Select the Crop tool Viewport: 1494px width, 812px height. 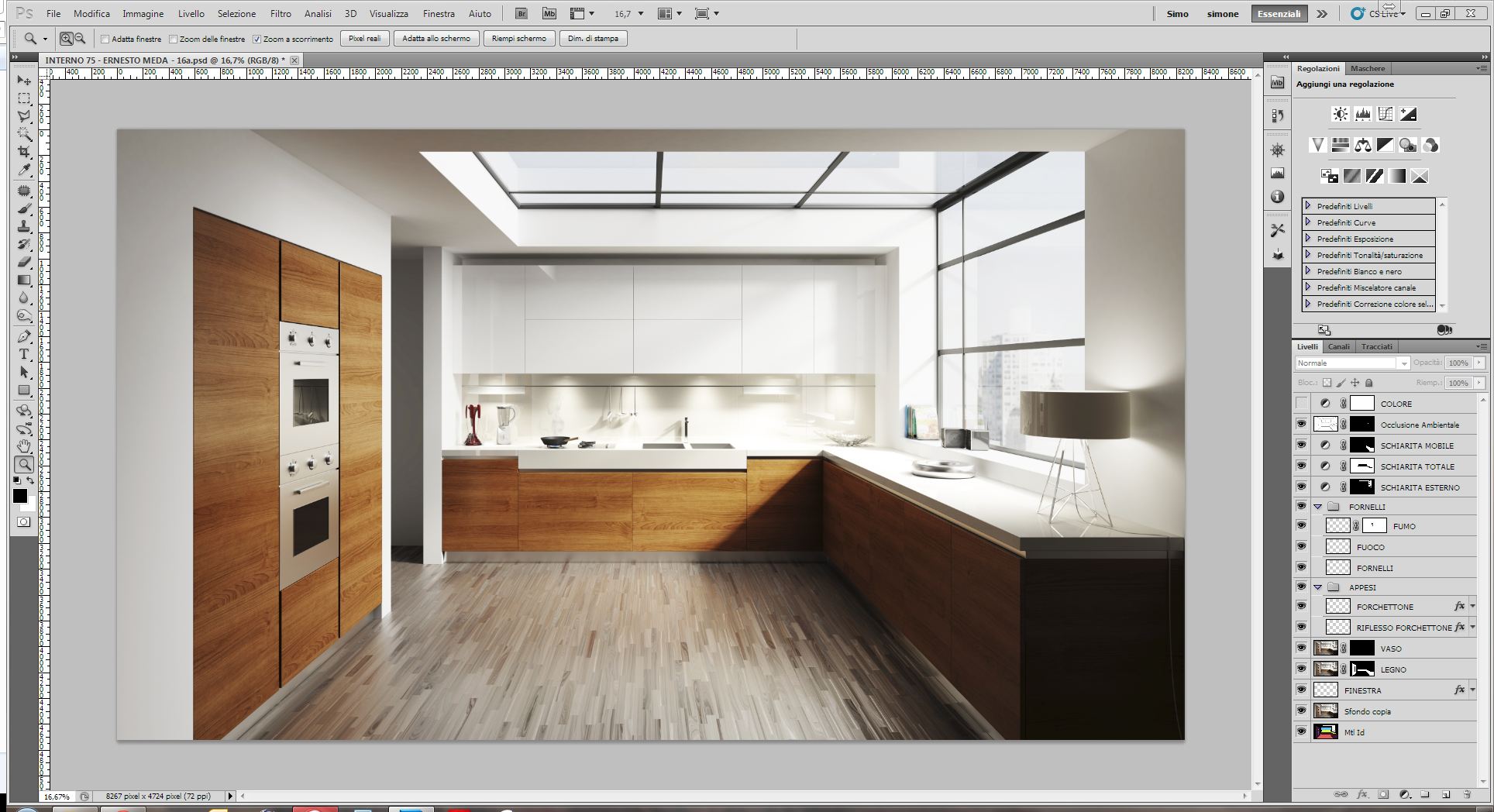click(x=24, y=152)
